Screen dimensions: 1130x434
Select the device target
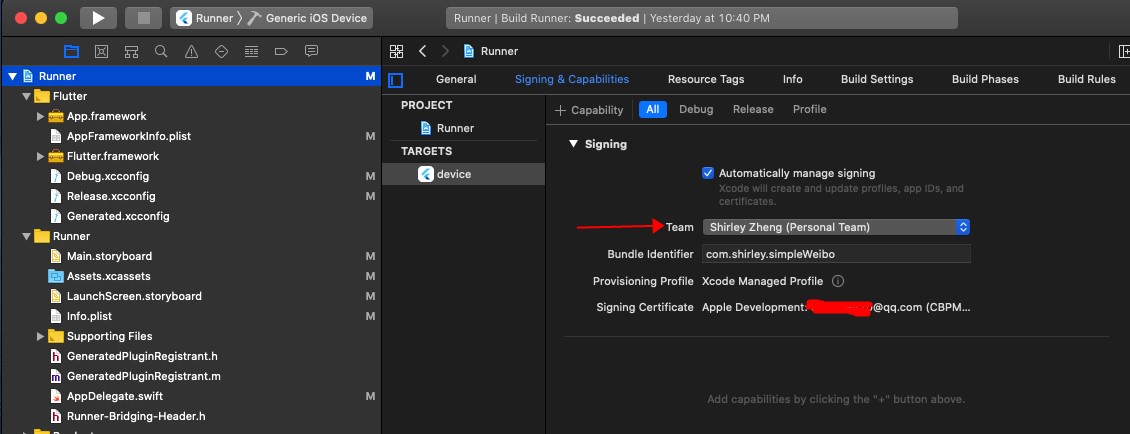coord(463,174)
